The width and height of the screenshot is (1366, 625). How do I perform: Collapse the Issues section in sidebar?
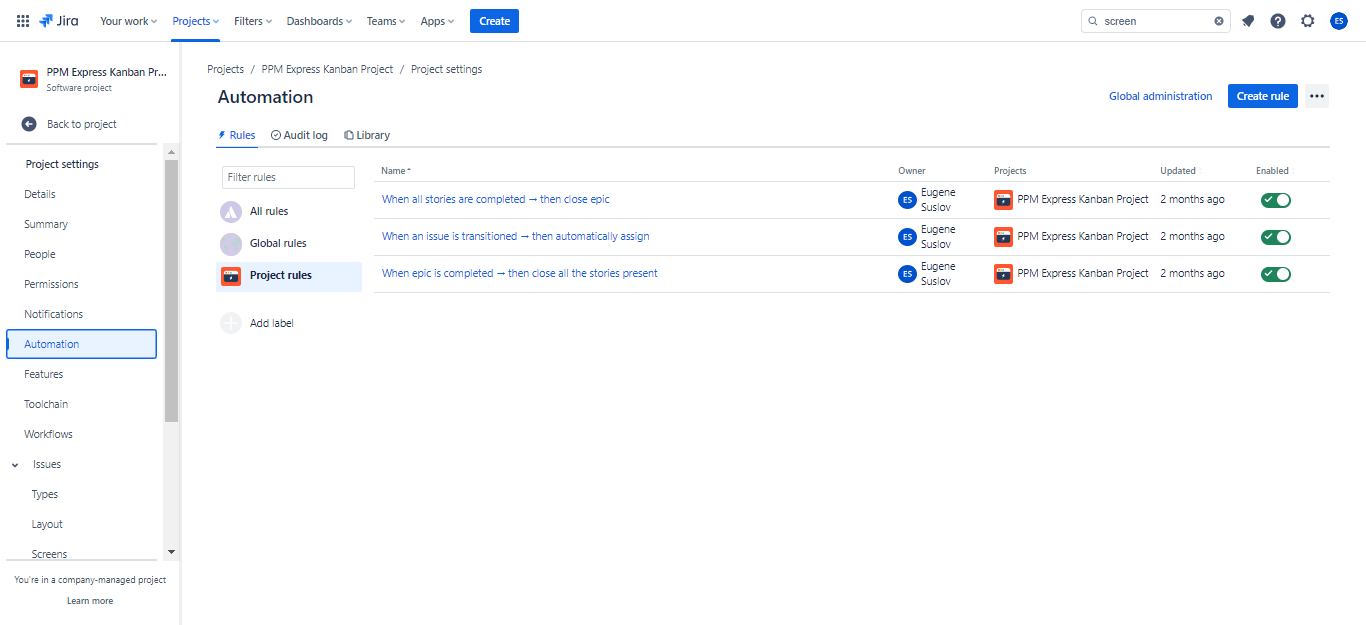(x=15, y=465)
